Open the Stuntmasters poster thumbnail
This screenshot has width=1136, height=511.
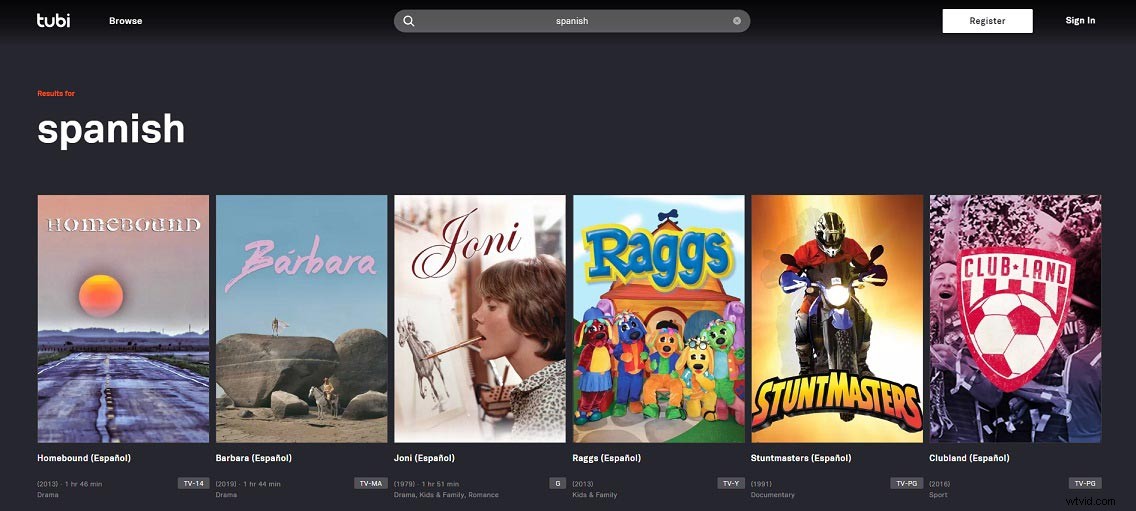click(x=837, y=318)
